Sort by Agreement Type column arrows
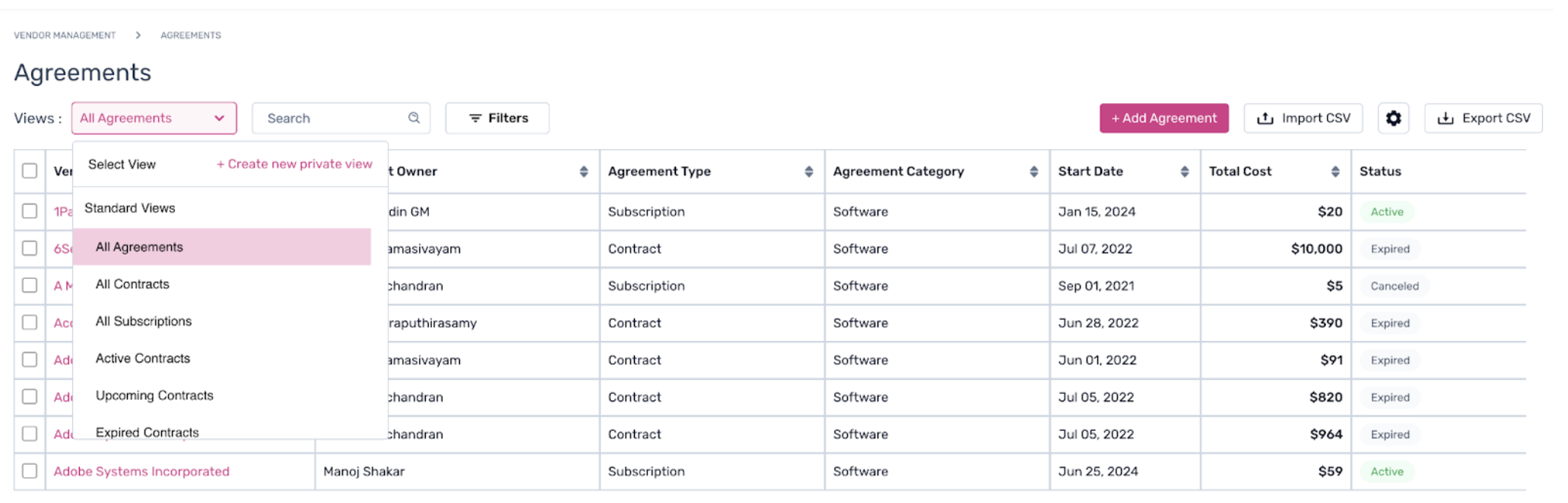 808,172
